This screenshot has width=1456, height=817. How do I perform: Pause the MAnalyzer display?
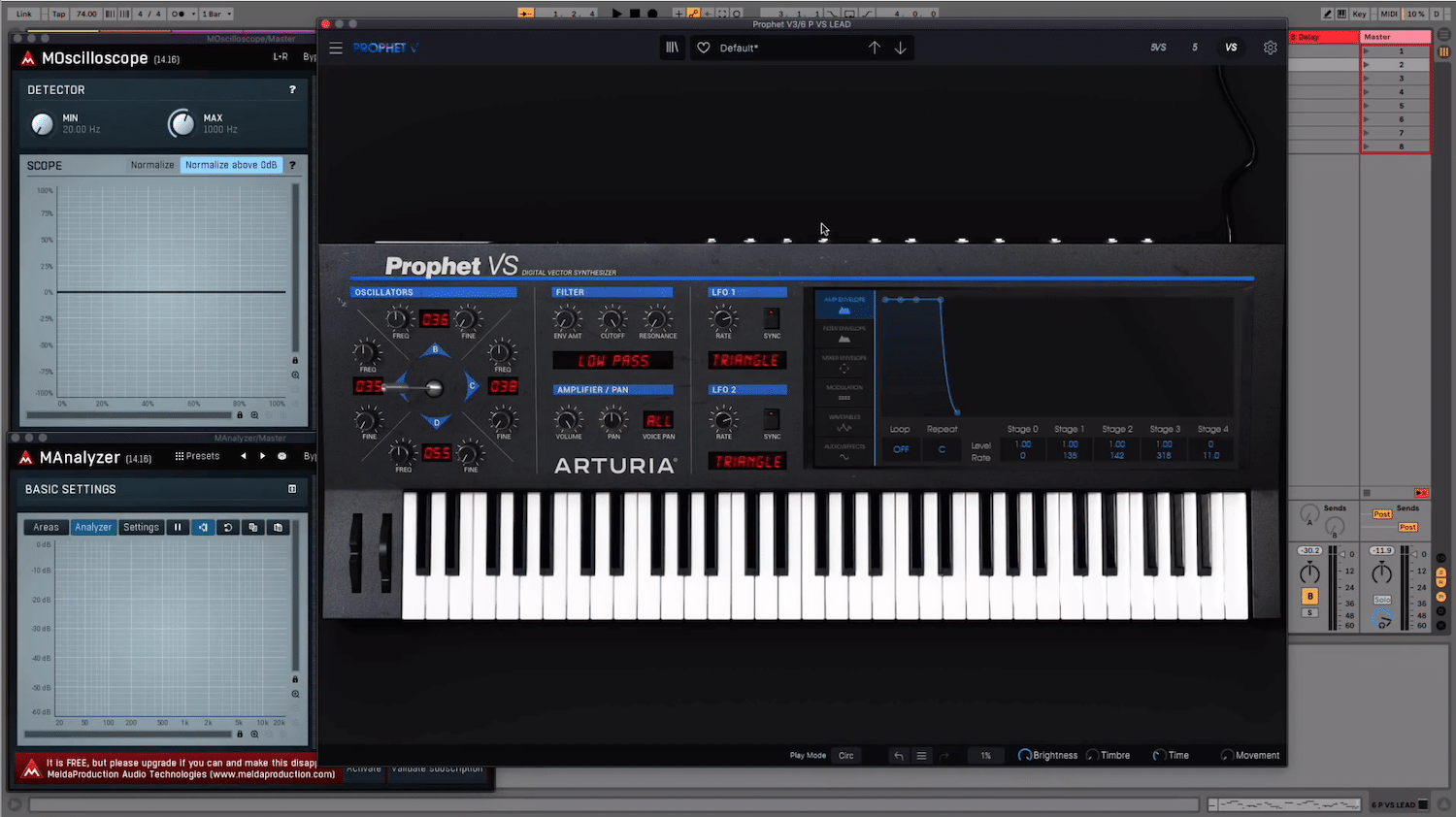(178, 527)
